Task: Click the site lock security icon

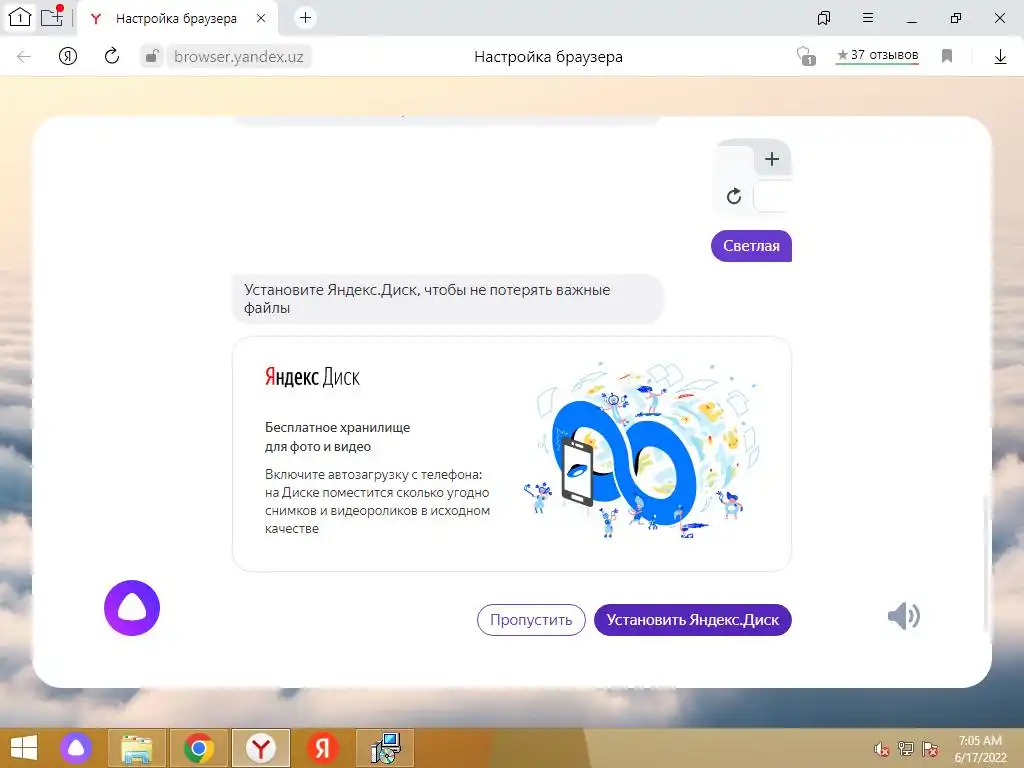Action: (152, 56)
